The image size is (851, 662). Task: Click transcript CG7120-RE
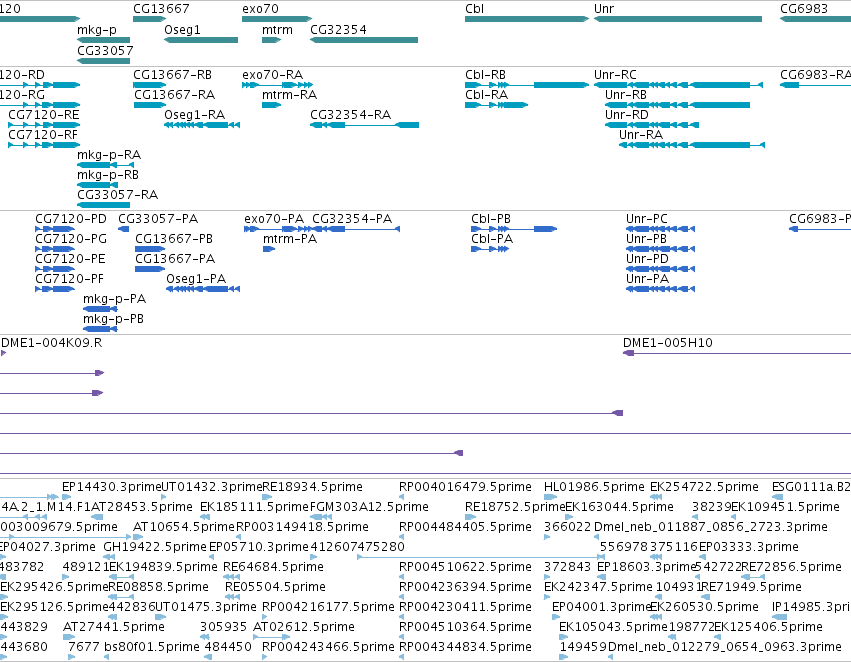(43, 115)
